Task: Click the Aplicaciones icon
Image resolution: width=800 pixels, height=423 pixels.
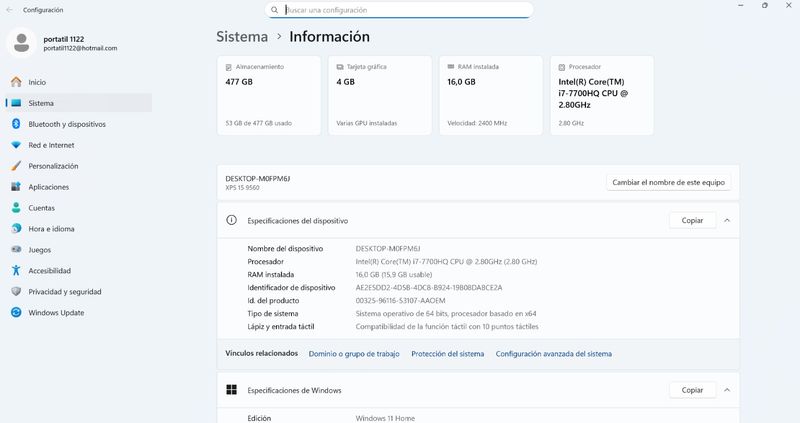Action: pos(16,187)
